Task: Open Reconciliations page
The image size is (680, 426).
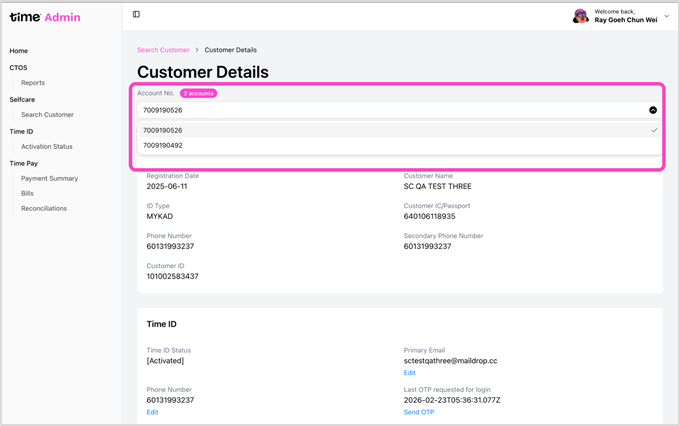Action: [44, 208]
